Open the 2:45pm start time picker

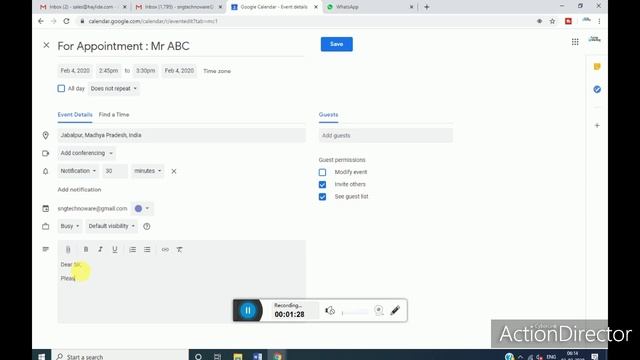point(108,71)
